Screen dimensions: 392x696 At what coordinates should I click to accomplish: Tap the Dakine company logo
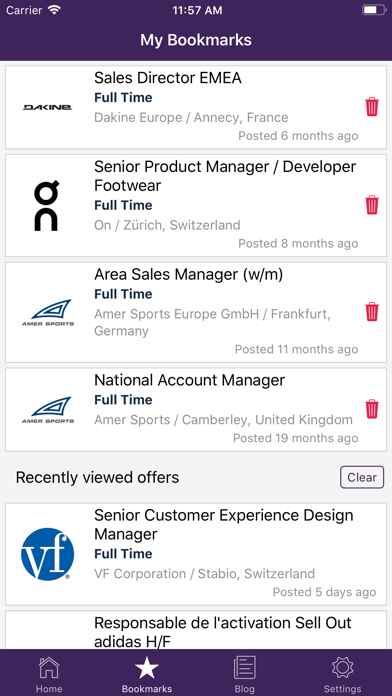(x=48, y=107)
